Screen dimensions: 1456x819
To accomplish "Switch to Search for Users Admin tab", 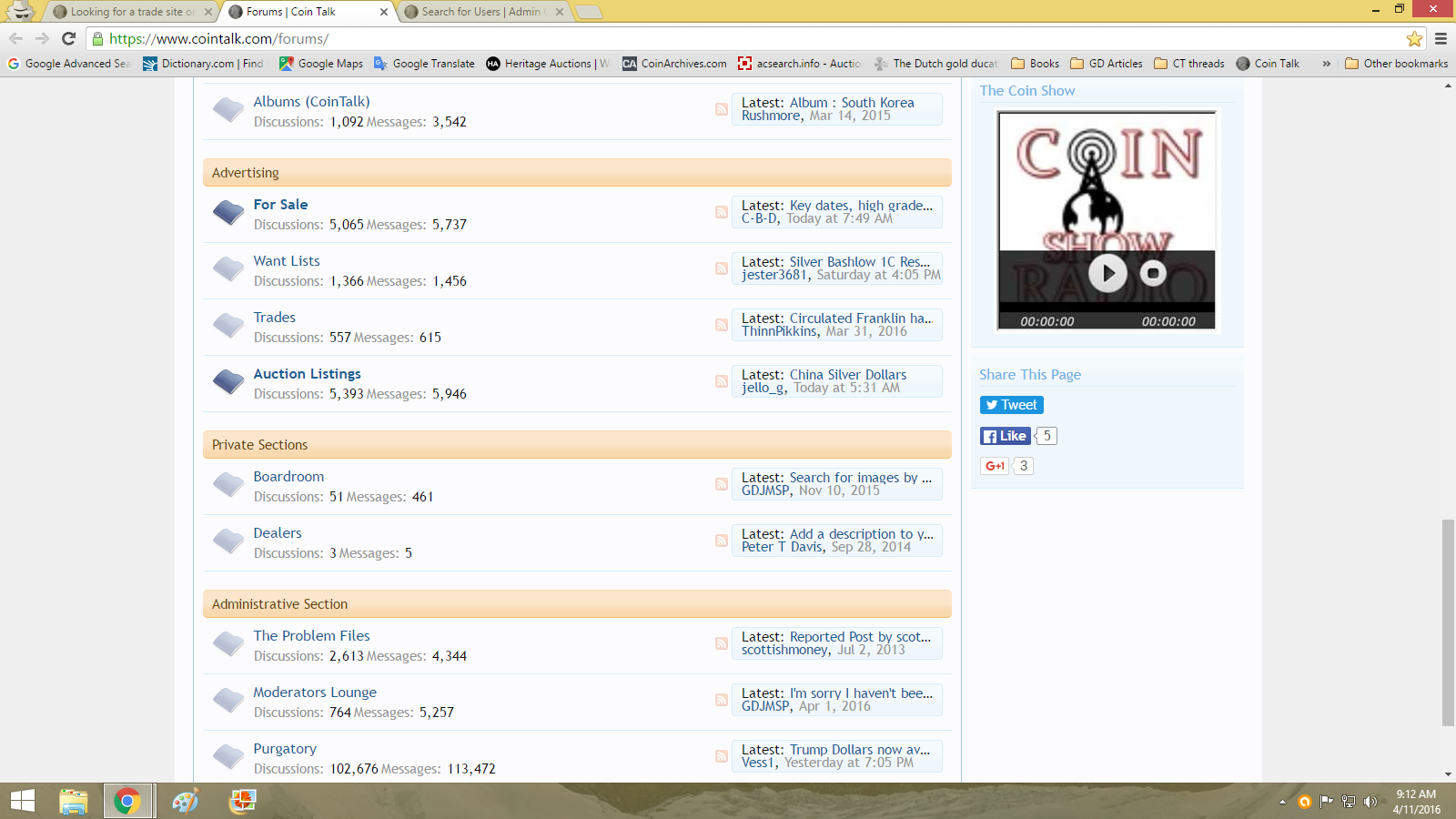I will point(480,12).
